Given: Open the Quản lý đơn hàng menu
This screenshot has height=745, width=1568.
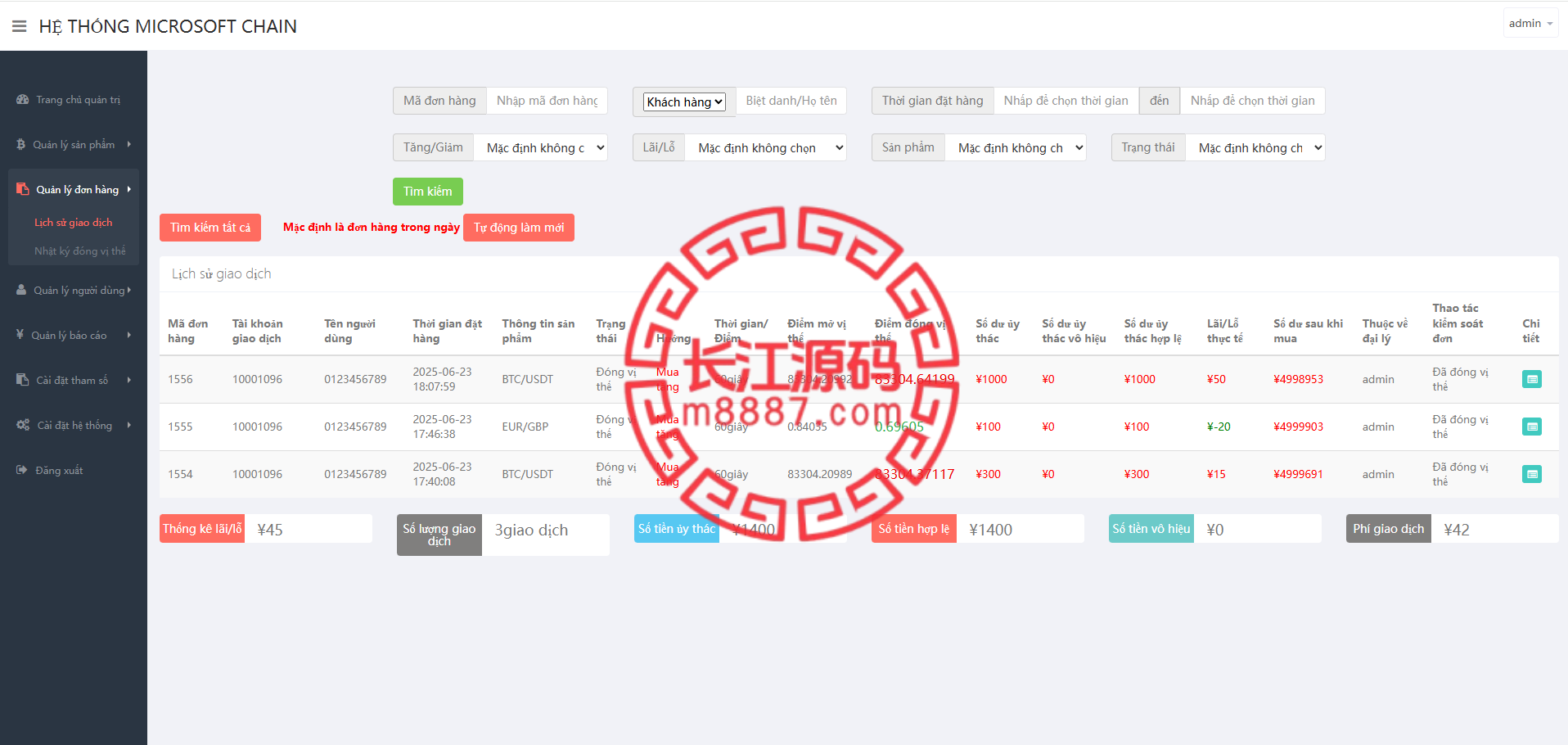Looking at the screenshot, I should pos(74,189).
